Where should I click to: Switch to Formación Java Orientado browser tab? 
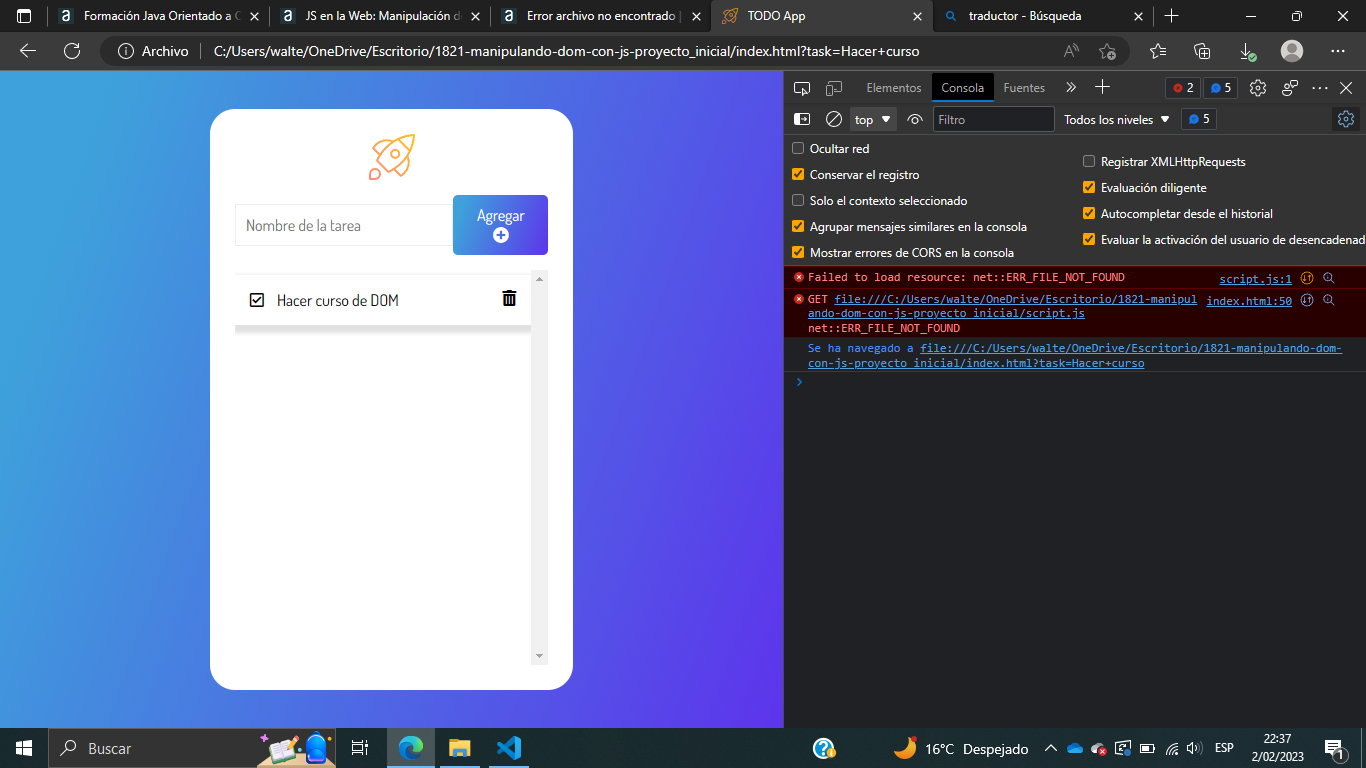(x=157, y=16)
